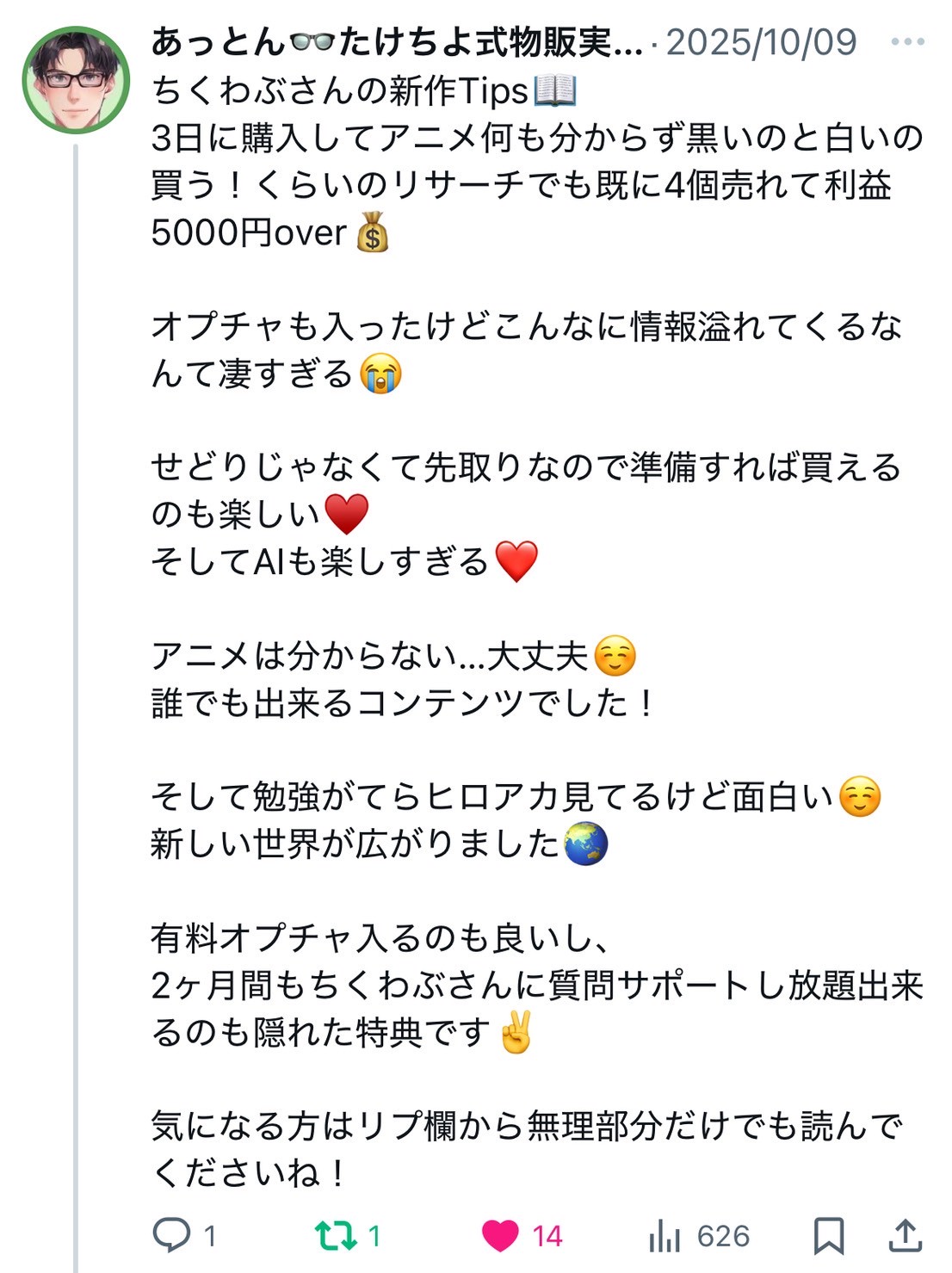Click the money bag emoji after 5000円over
952x1273 pixels.
(373, 232)
